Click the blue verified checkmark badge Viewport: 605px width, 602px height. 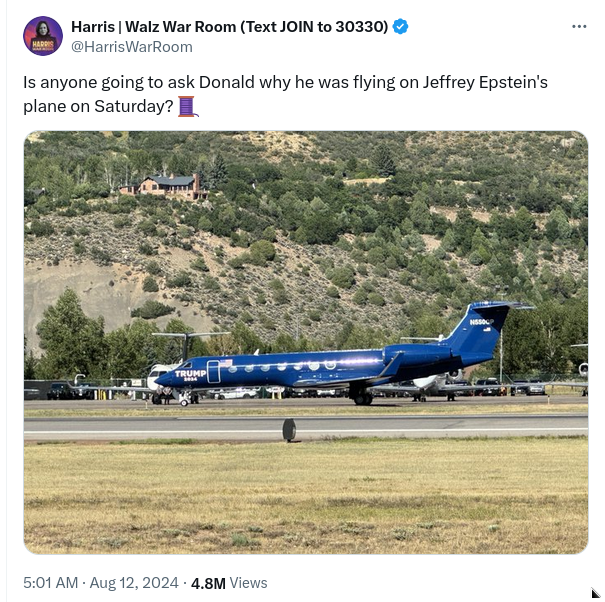pos(400,27)
